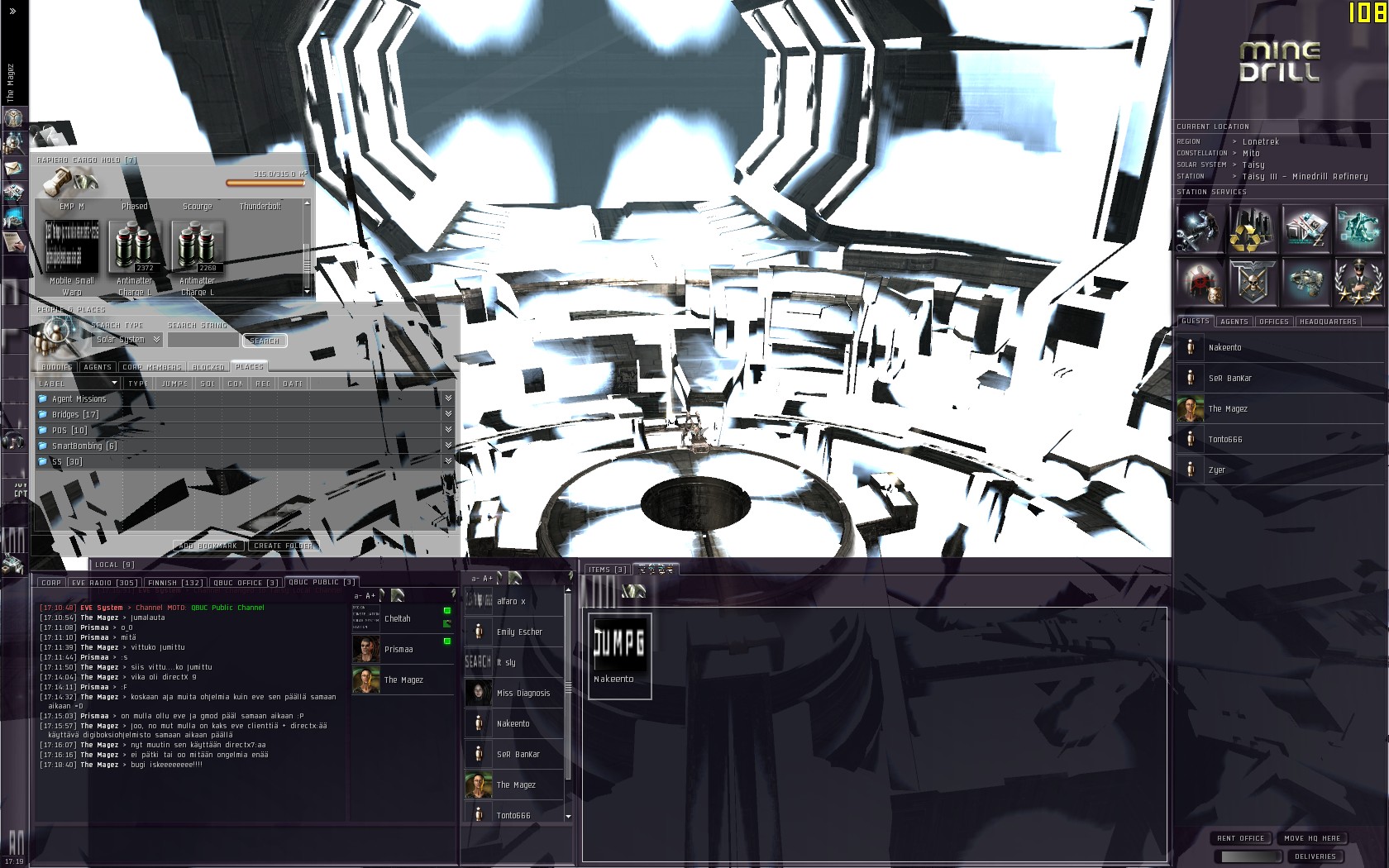Click the Add Bookmark button
The image size is (1389, 868).
pyautogui.click(x=208, y=546)
